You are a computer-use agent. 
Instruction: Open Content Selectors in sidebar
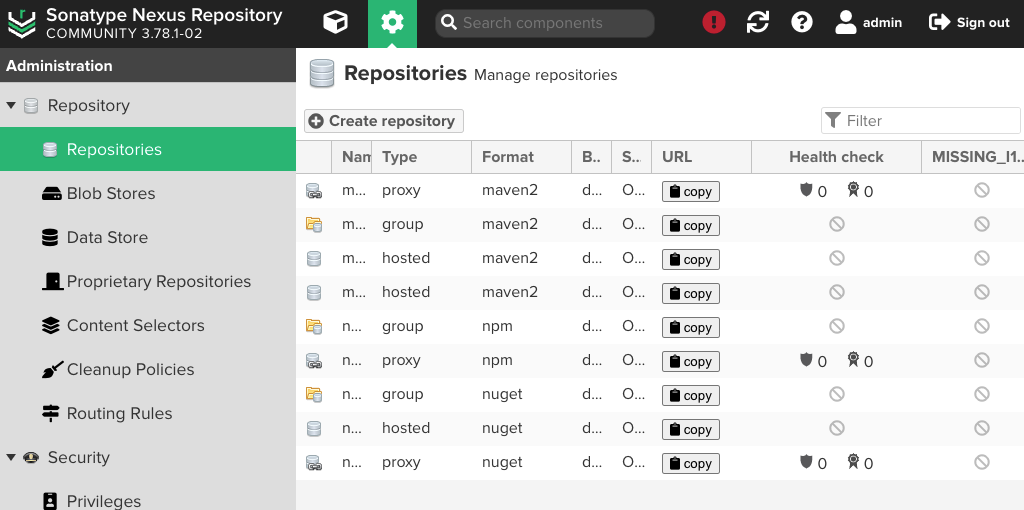148,325
